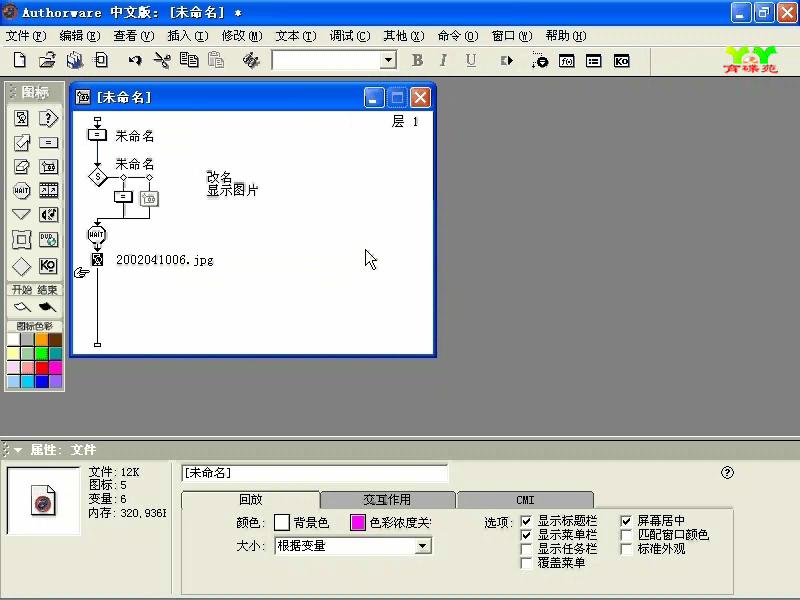
Task: Select the Display icon in the palette
Action: click(x=21, y=118)
